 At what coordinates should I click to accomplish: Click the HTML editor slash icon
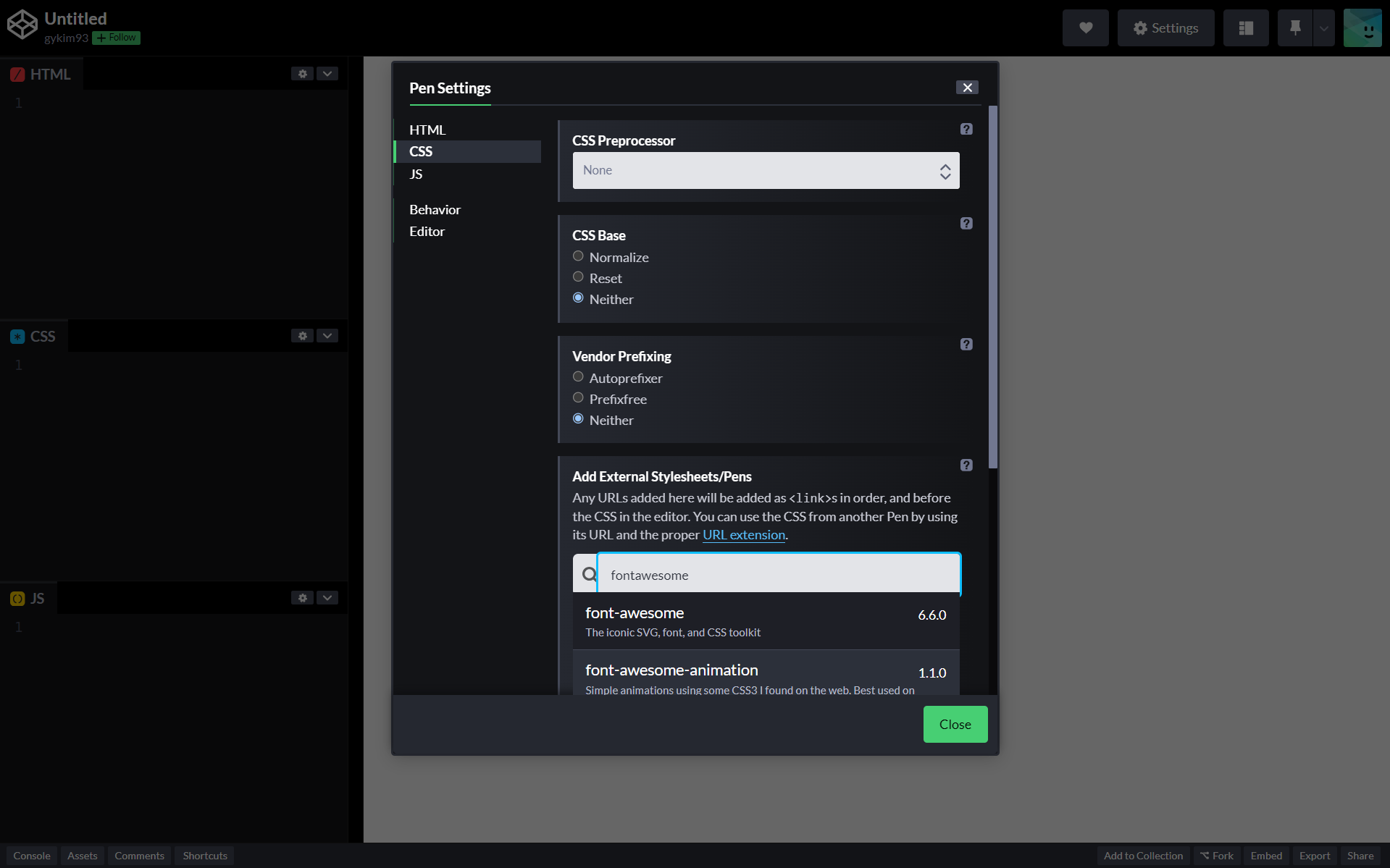click(17, 75)
